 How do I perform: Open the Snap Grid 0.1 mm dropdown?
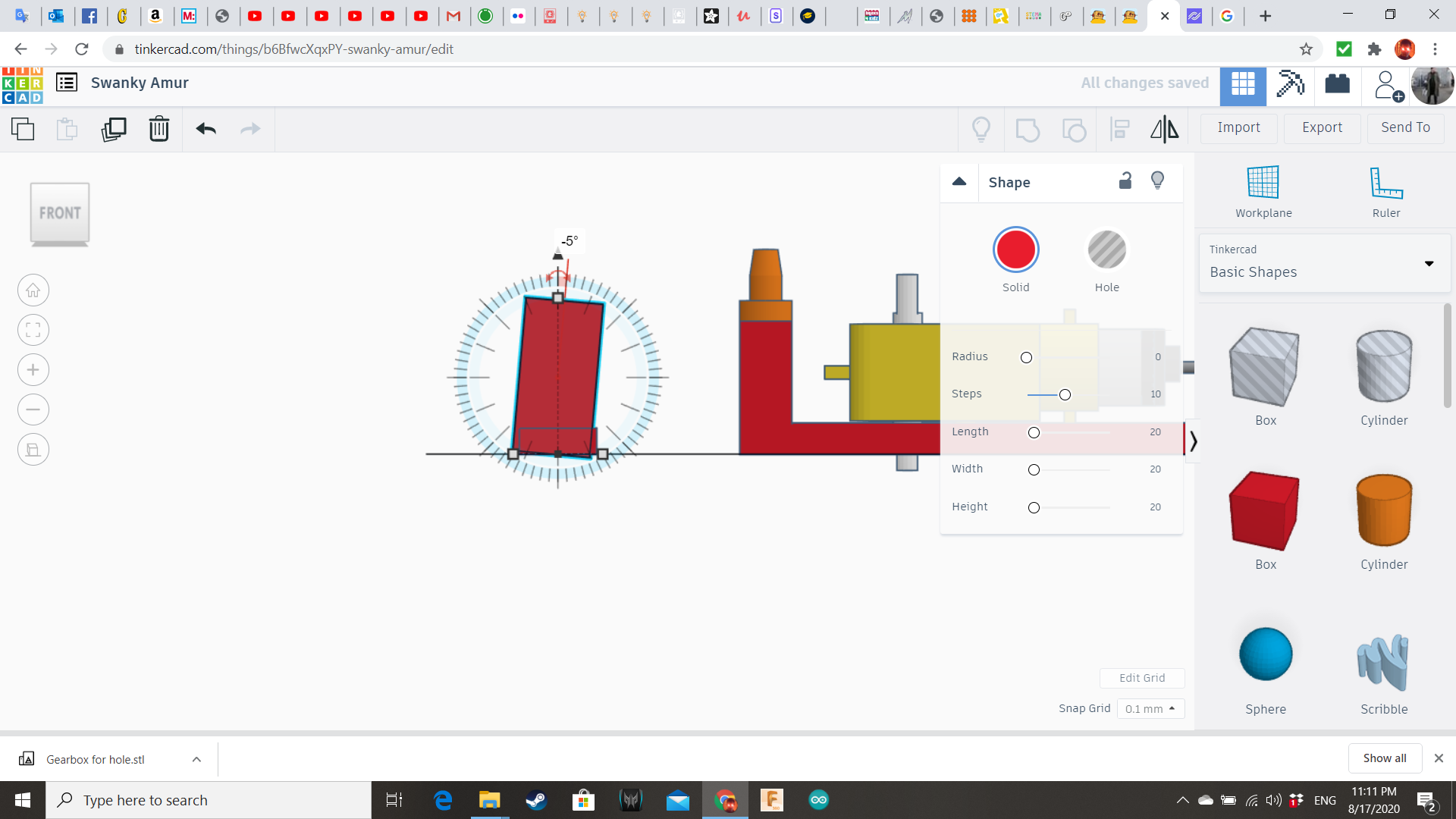point(1150,708)
